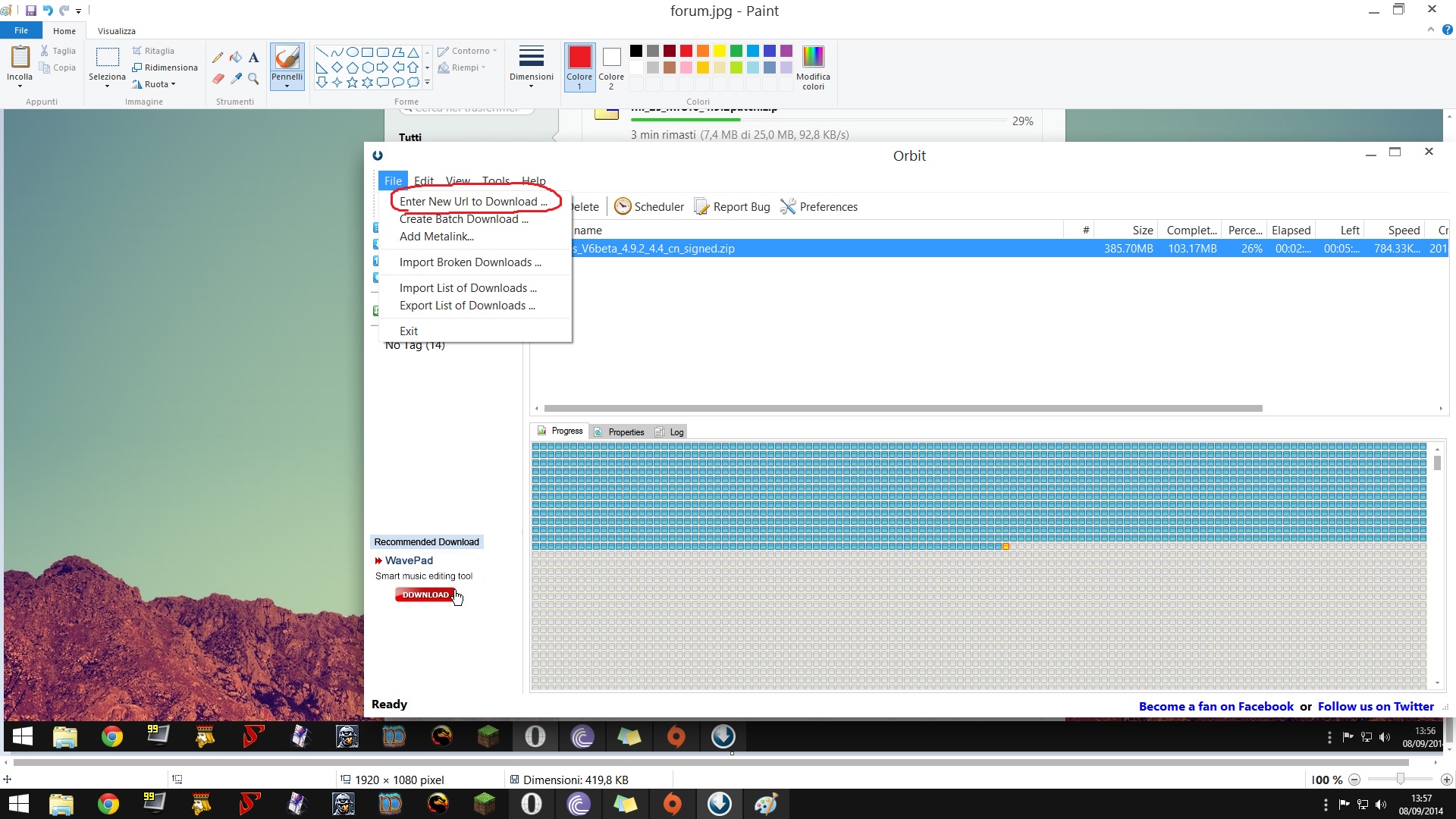Click Become a fan on Facebook link
The height and width of the screenshot is (819, 1456).
(x=1216, y=707)
